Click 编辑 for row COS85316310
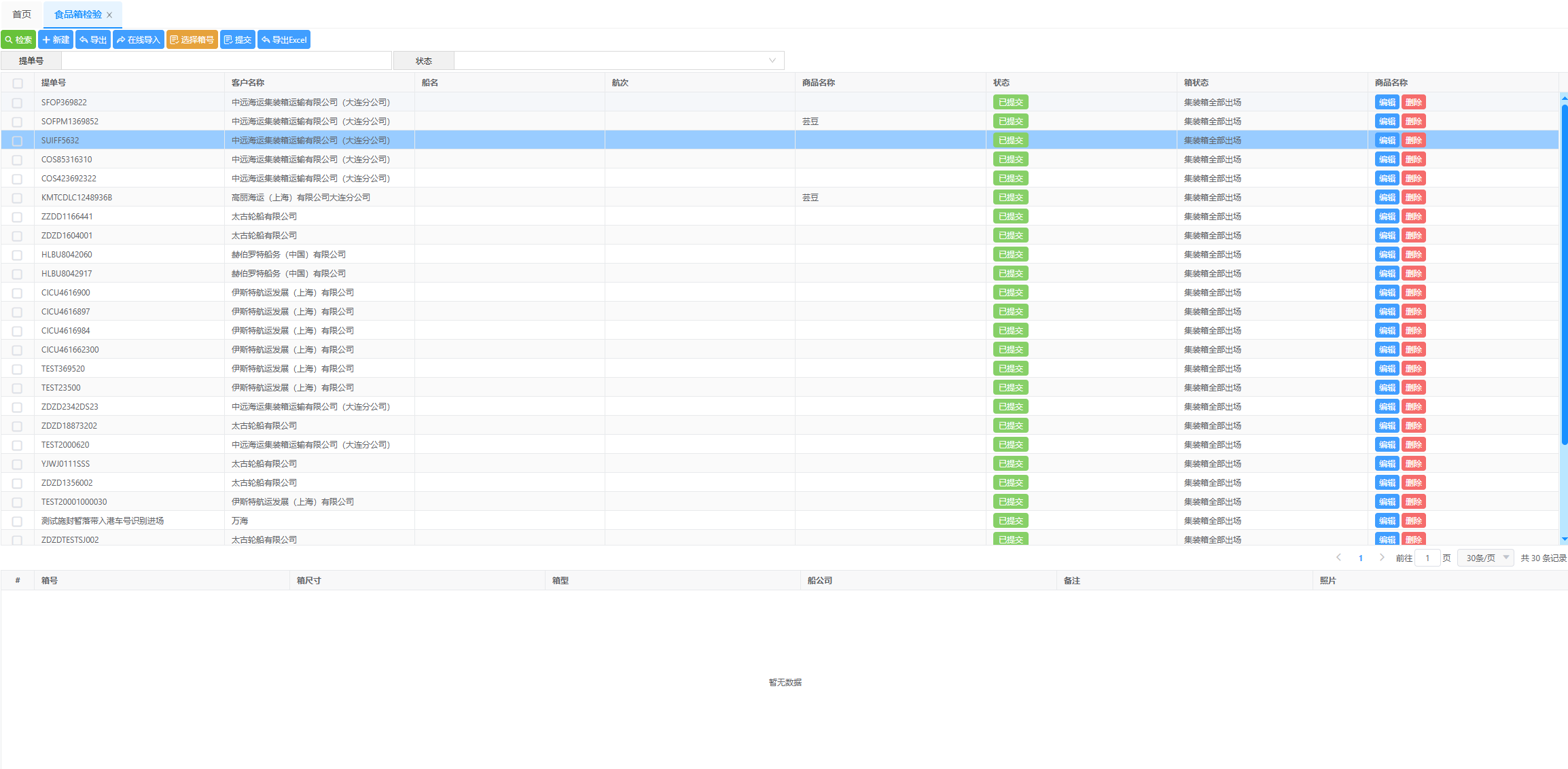Image resolution: width=1568 pixels, height=769 pixels. [1387, 160]
